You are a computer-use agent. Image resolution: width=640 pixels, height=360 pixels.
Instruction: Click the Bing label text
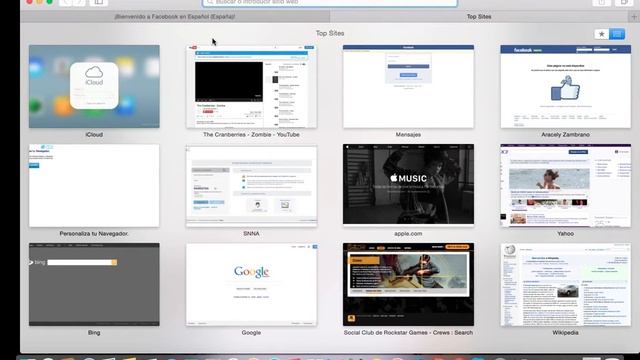pos(94,333)
